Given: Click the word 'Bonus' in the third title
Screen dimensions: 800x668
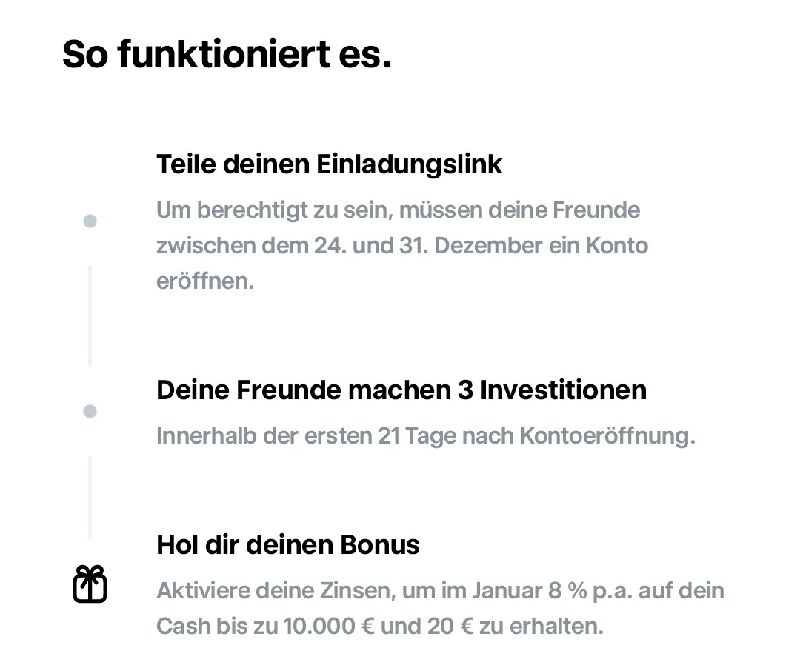Looking at the screenshot, I should (379, 545).
